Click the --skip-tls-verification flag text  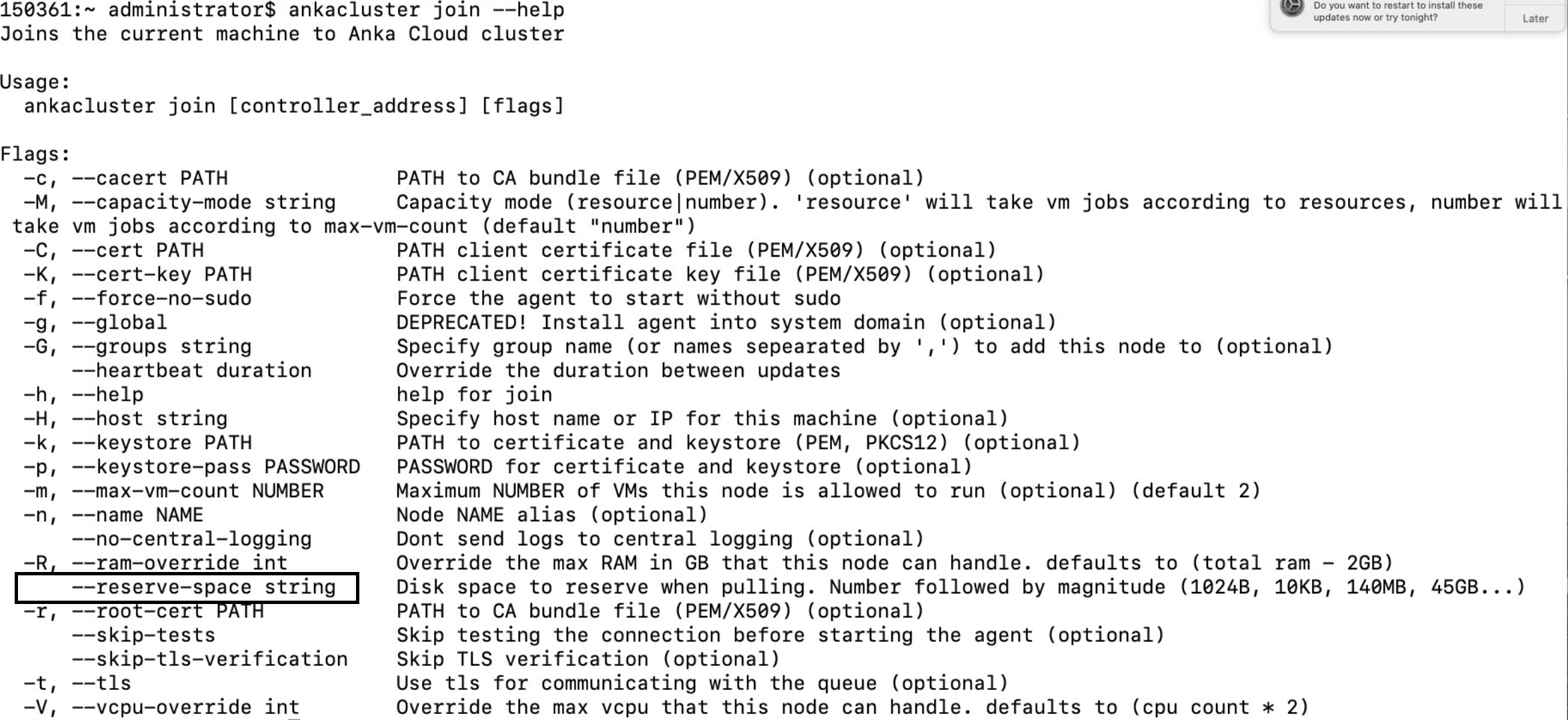(x=210, y=659)
